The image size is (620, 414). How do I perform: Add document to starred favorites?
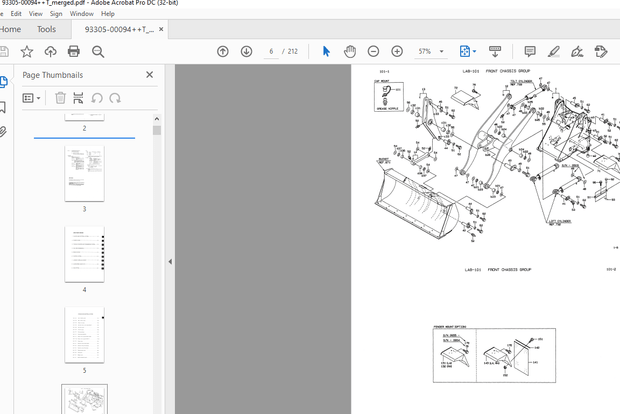point(27,51)
